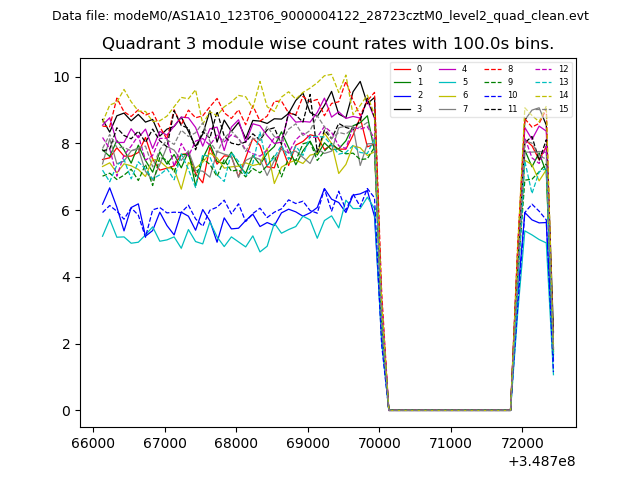This screenshot has height=480, width=640.
Task: Click legend label 15
Action: pos(563,108)
